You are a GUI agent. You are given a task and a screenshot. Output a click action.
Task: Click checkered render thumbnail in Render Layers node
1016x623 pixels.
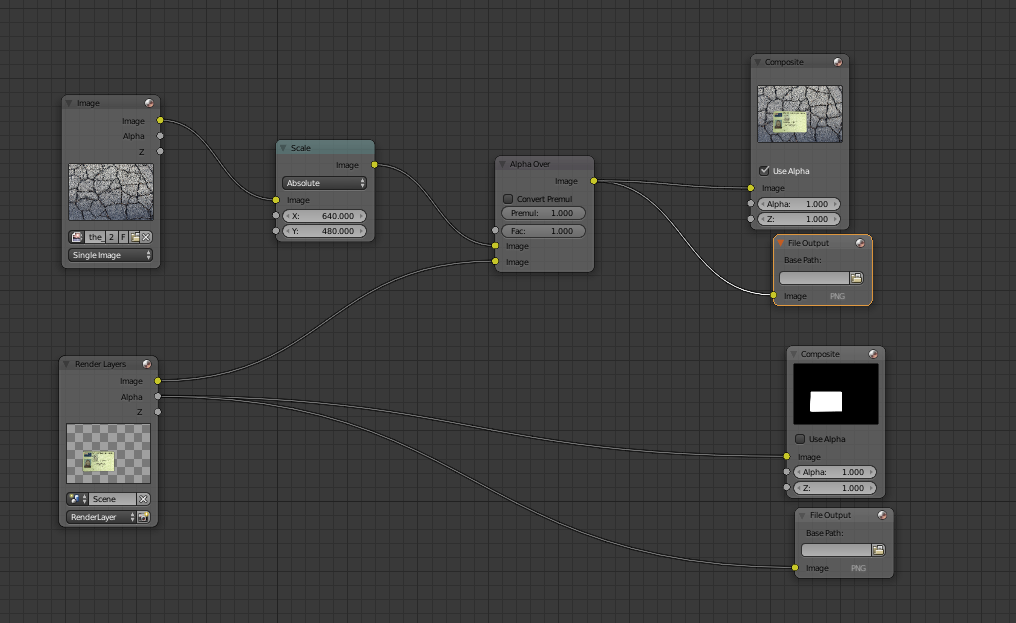point(108,454)
